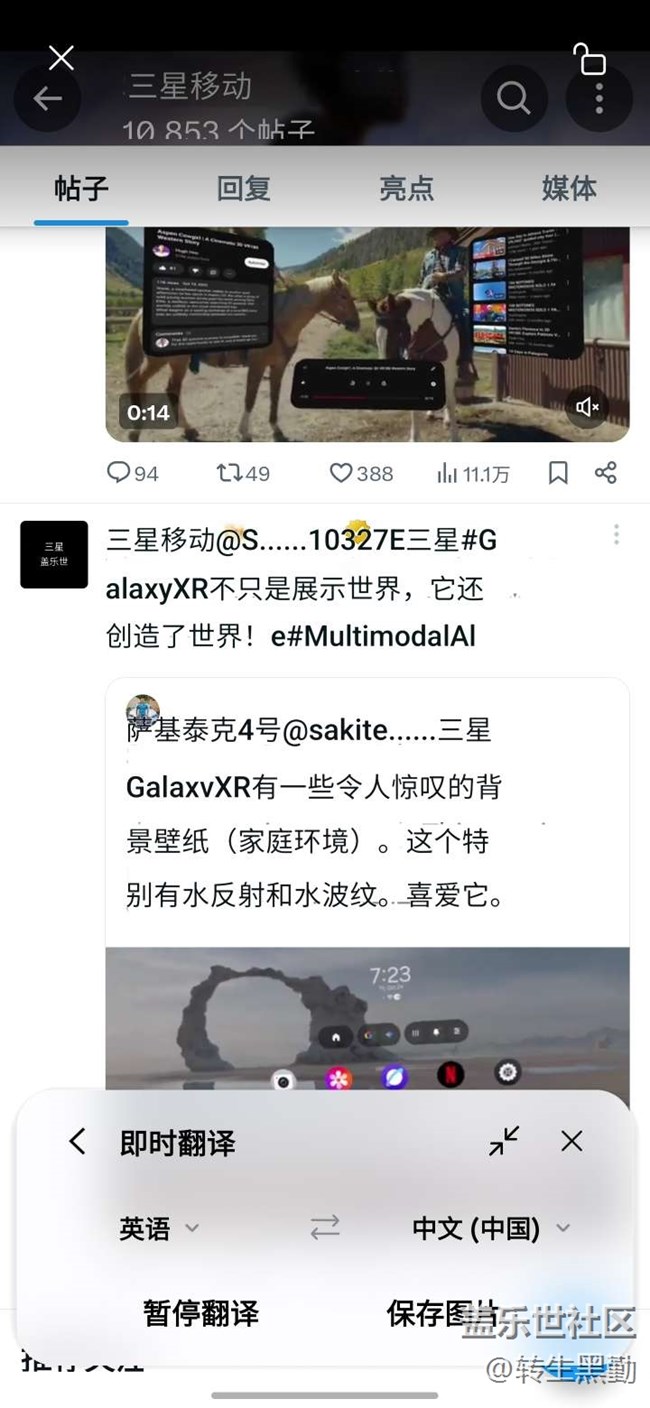Screen dimensions: 650x1408
Task: Open the search magnifier icon
Action: coord(513,98)
